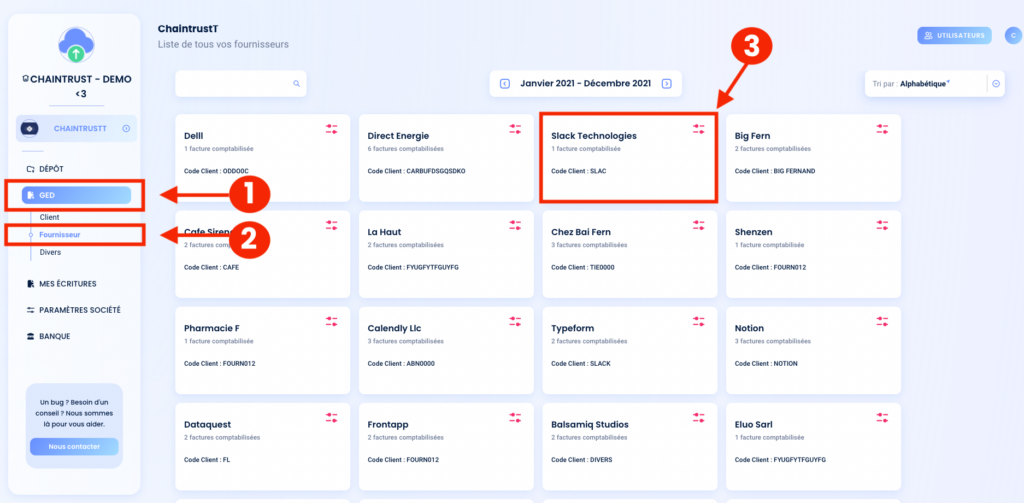Toggle sort direction circle icon

996,84
